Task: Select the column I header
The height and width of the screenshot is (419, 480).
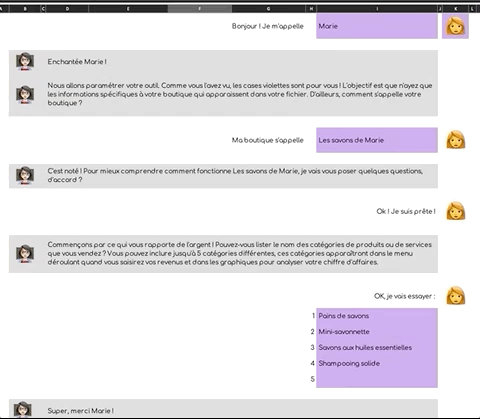Action: point(377,9)
